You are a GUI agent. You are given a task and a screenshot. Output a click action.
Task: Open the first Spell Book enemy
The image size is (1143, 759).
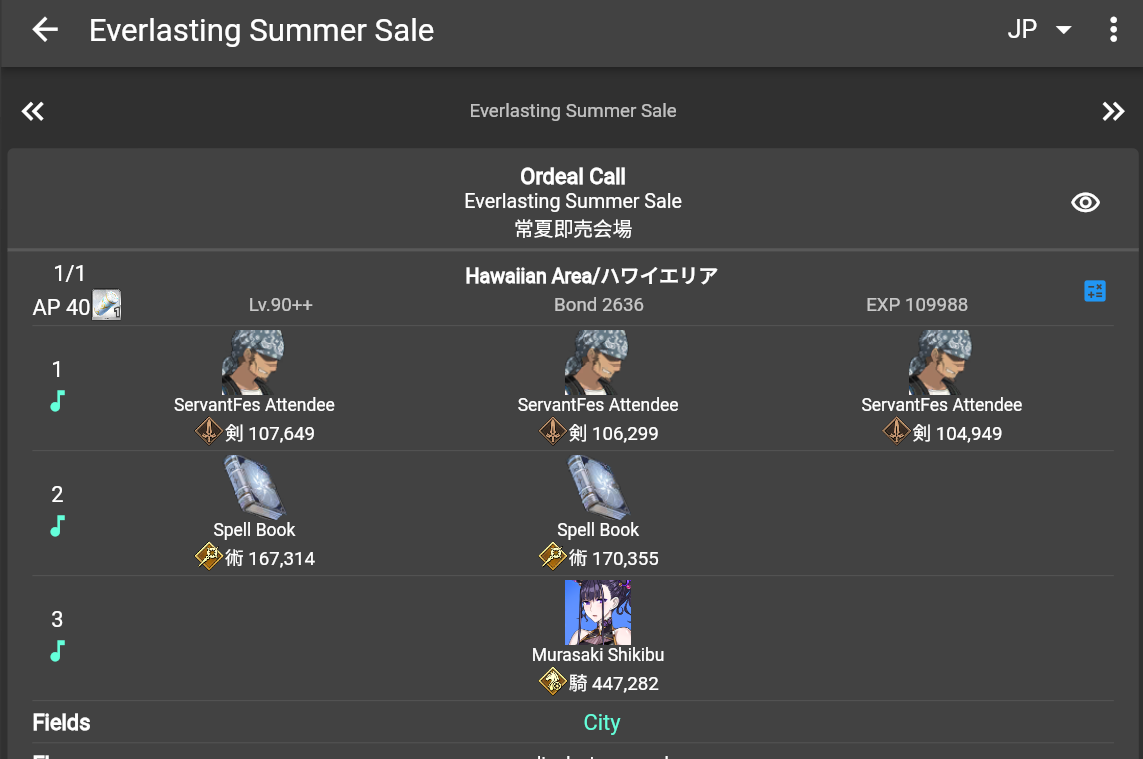[254, 487]
